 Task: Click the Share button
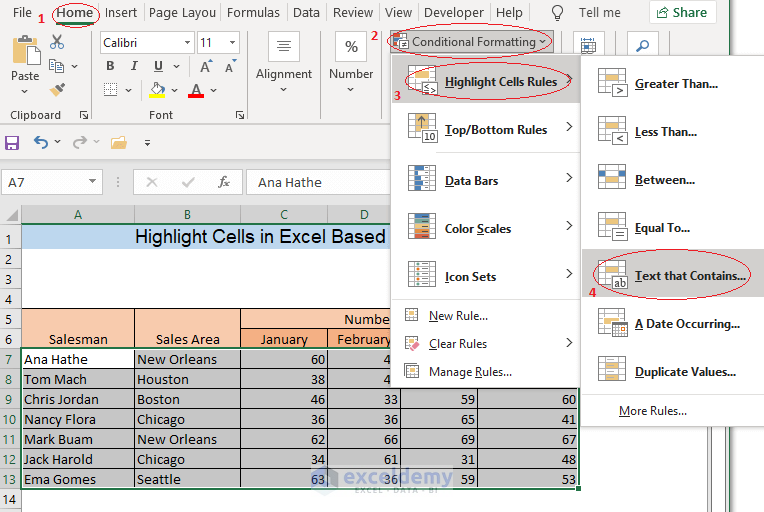(682, 13)
